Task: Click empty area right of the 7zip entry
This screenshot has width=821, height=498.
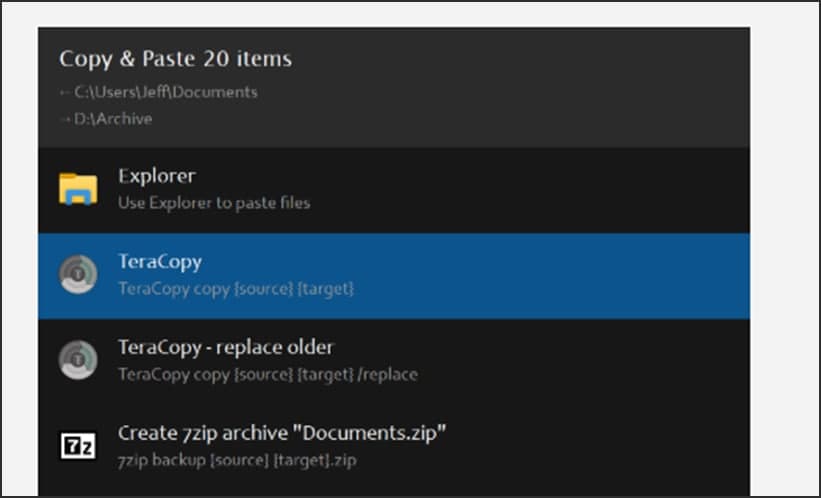Action: (x=620, y=446)
